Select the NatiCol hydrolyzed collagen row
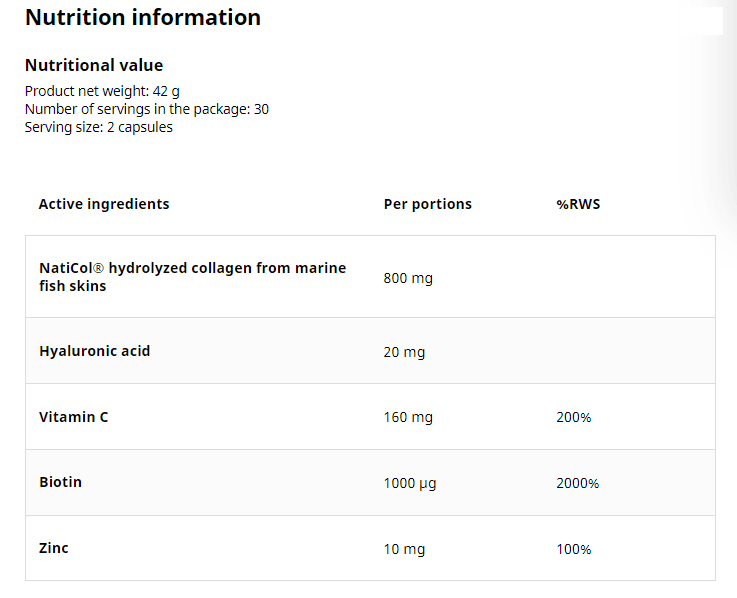737x598 pixels. tap(192, 277)
